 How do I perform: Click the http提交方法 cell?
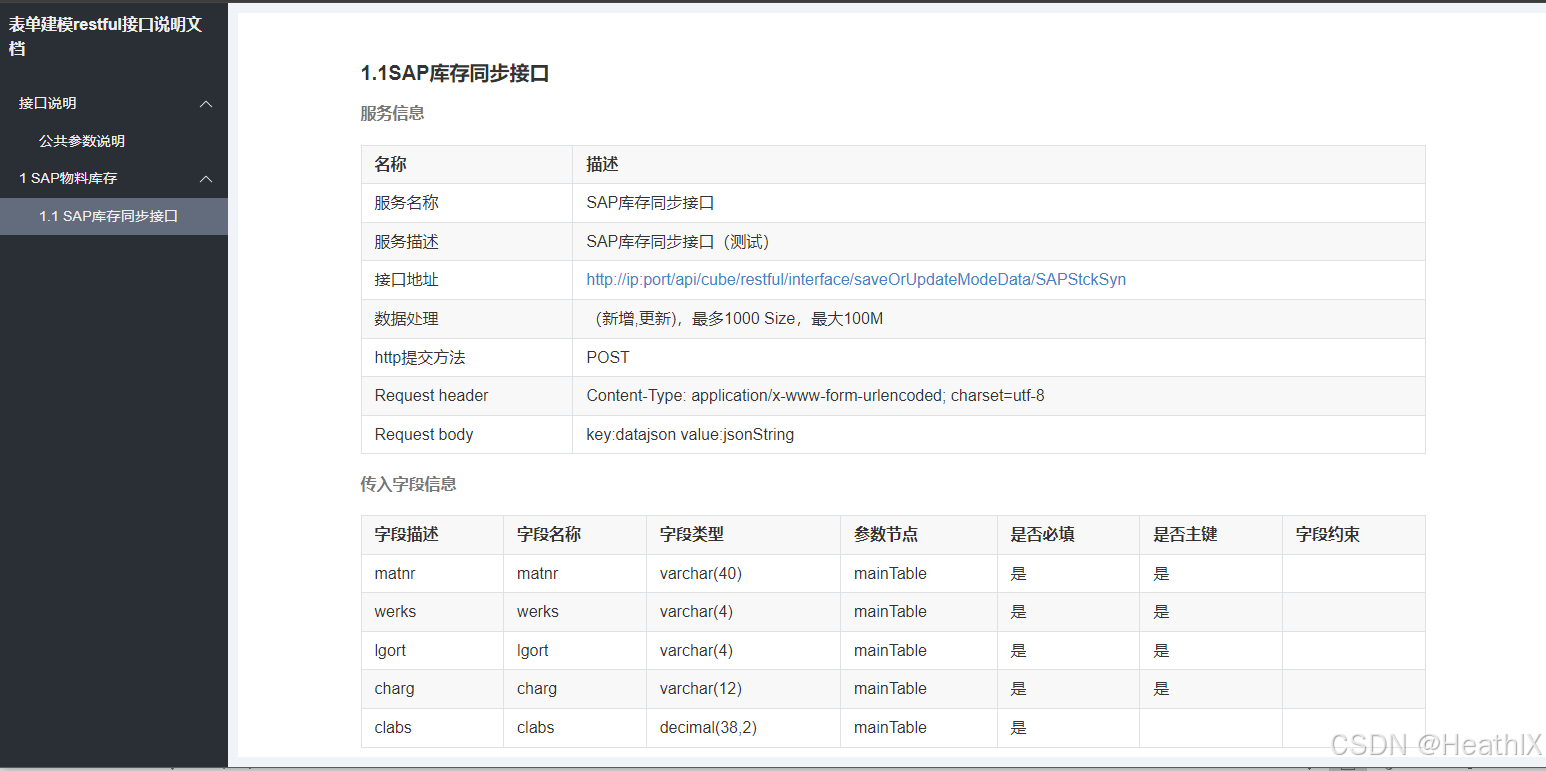tap(467, 357)
